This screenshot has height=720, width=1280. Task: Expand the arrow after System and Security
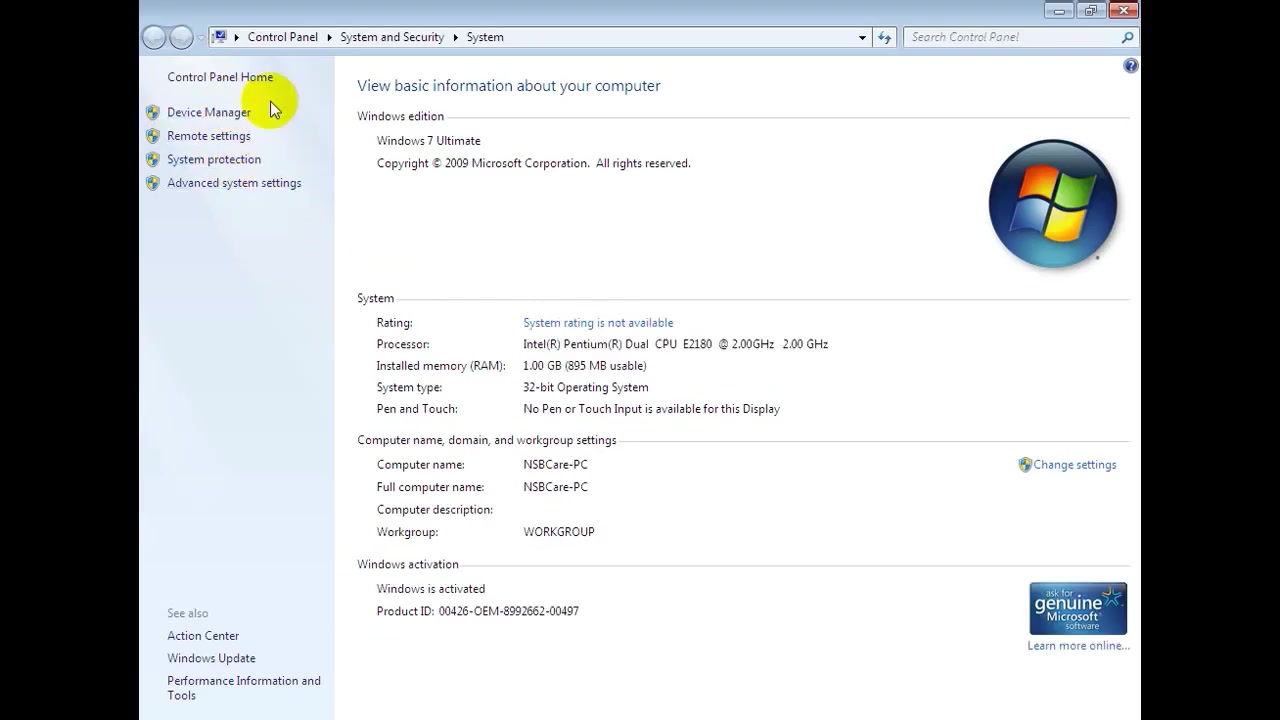point(455,37)
